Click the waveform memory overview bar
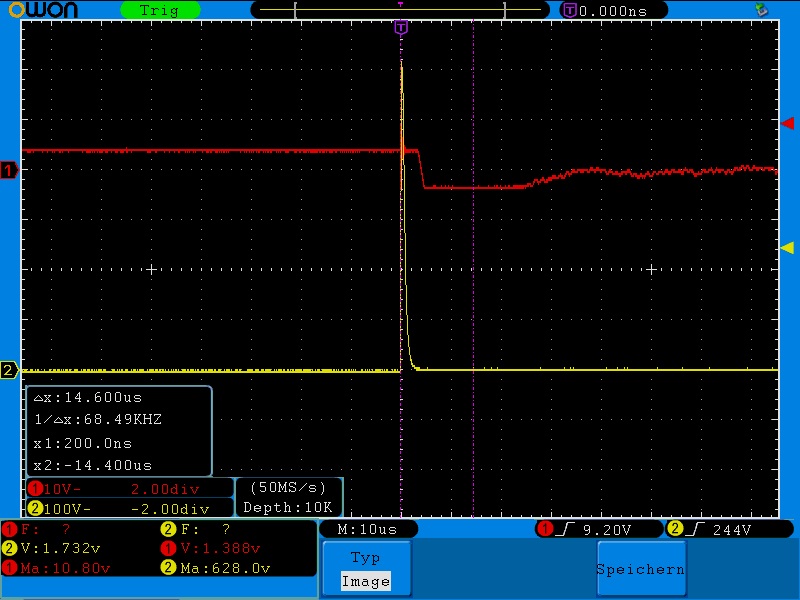This screenshot has width=800, height=600. point(400,10)
